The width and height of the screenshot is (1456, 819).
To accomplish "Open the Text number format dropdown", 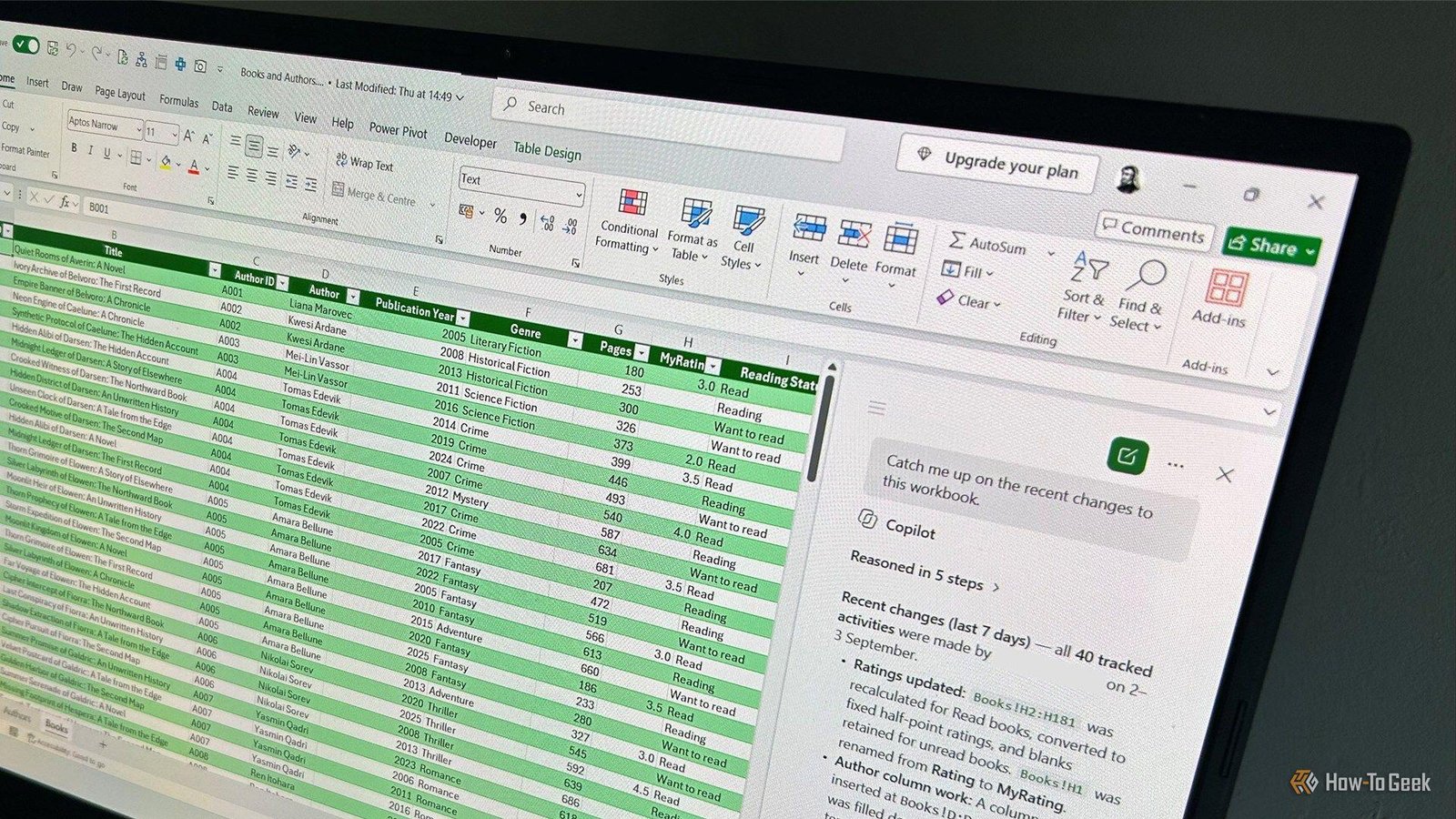I will point(521,185).
